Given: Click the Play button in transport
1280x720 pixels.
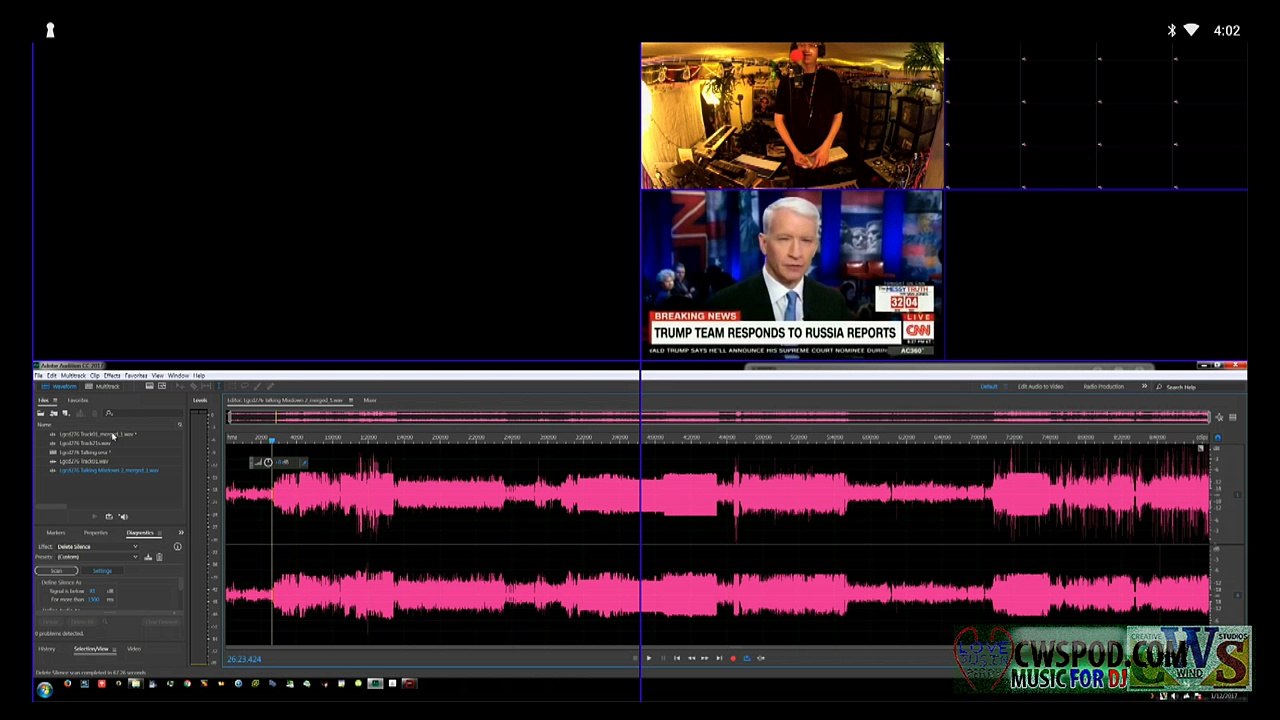Looking at the screenshot, I should coord(648,658).
